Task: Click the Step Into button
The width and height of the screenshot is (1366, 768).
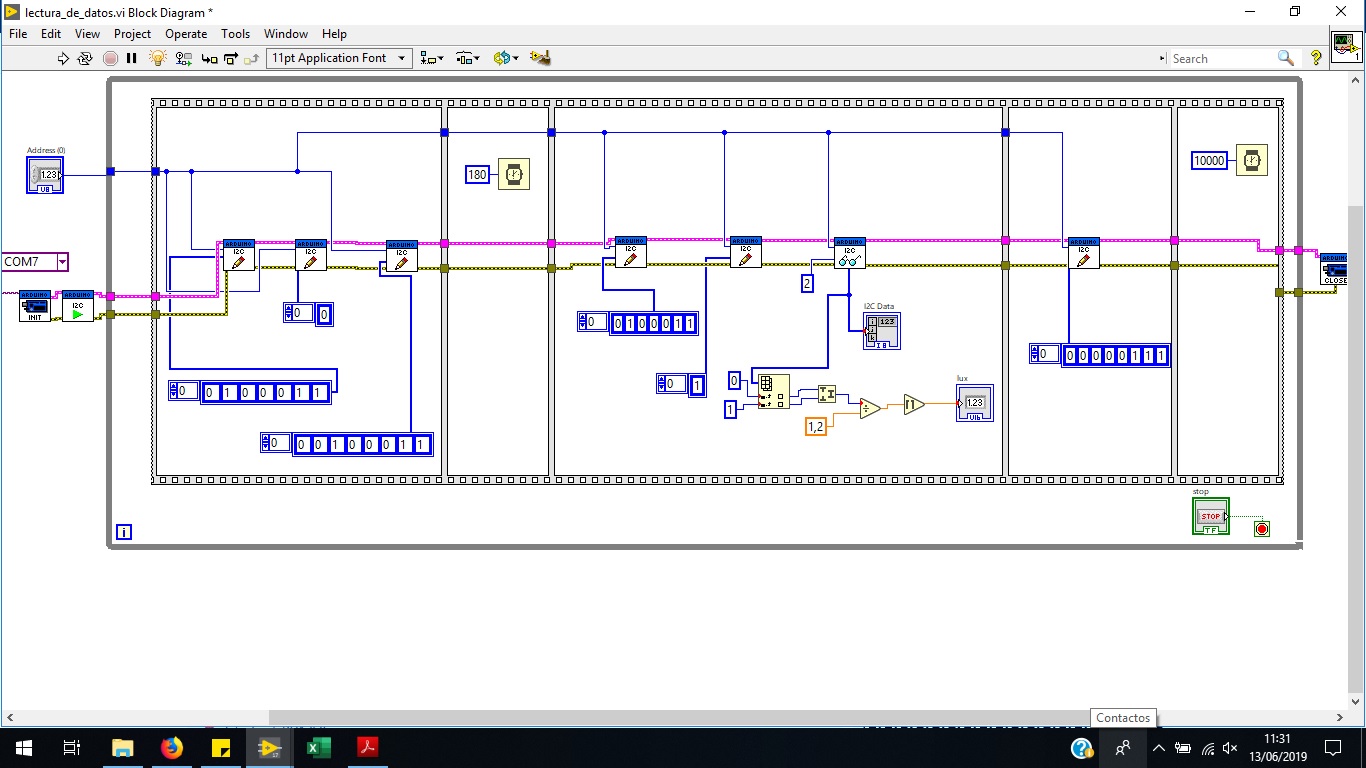Action: 209,58
